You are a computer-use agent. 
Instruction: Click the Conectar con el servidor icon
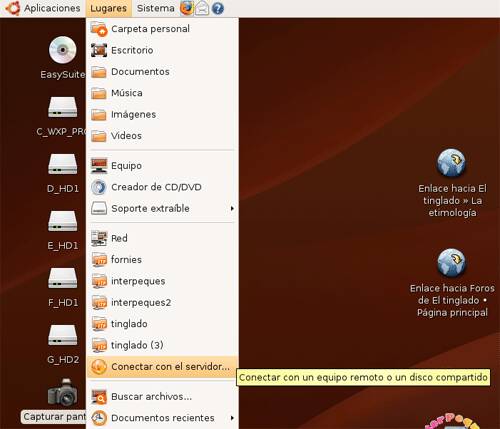tap(99, 367)
